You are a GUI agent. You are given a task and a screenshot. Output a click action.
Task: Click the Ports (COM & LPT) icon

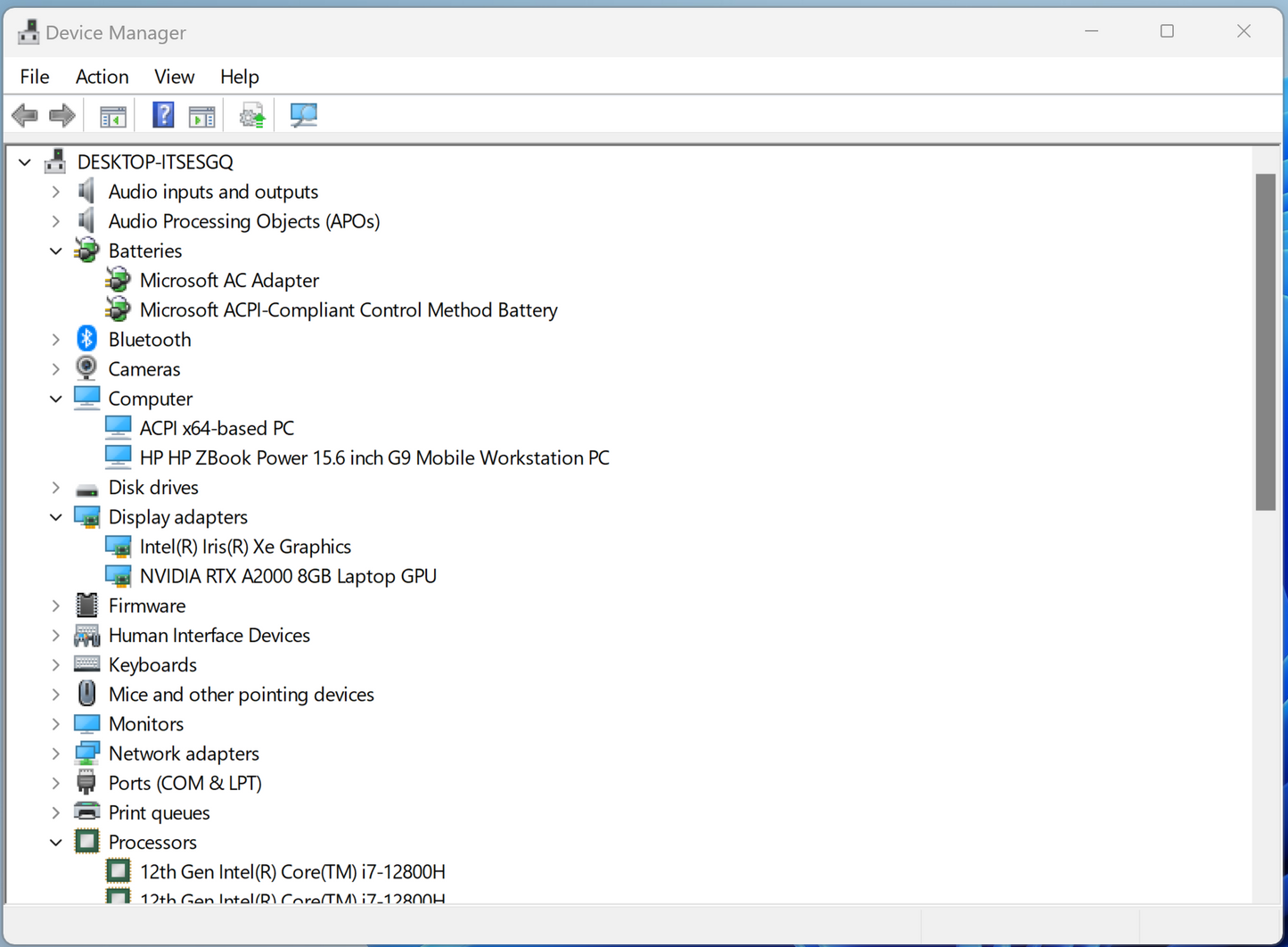coord(86,783)
